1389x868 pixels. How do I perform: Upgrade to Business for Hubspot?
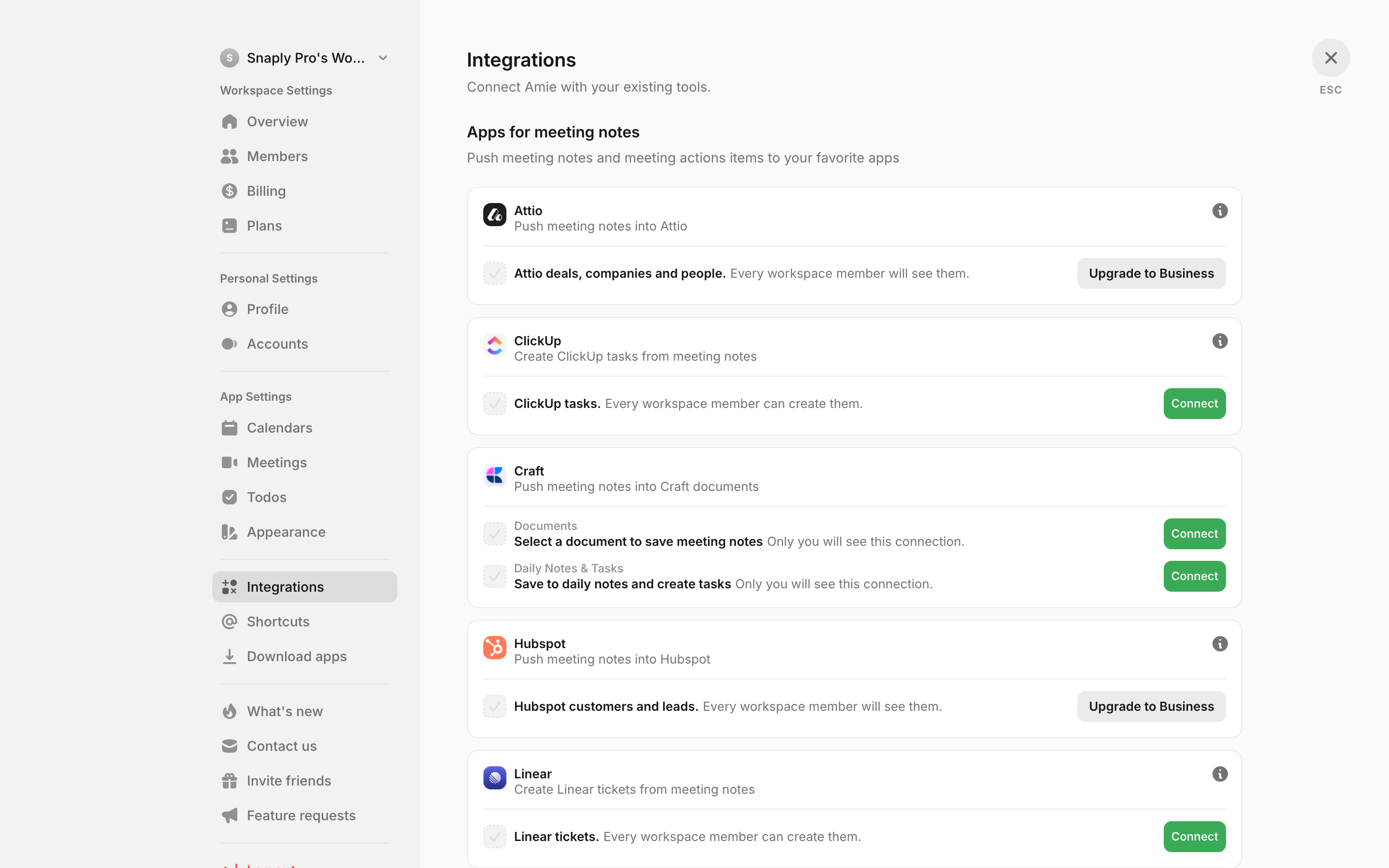coord(1151,706)
